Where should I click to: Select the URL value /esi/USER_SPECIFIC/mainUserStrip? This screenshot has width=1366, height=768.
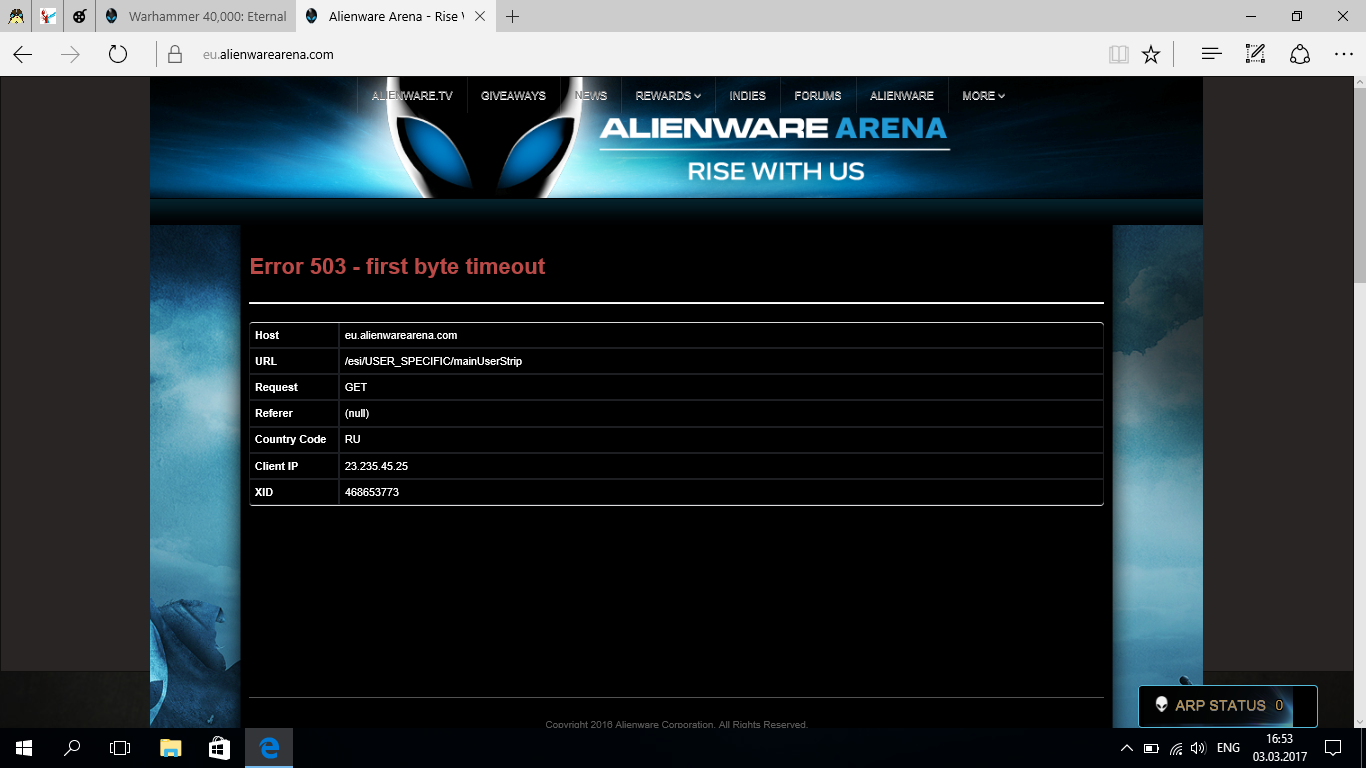[x=433, y=361]
